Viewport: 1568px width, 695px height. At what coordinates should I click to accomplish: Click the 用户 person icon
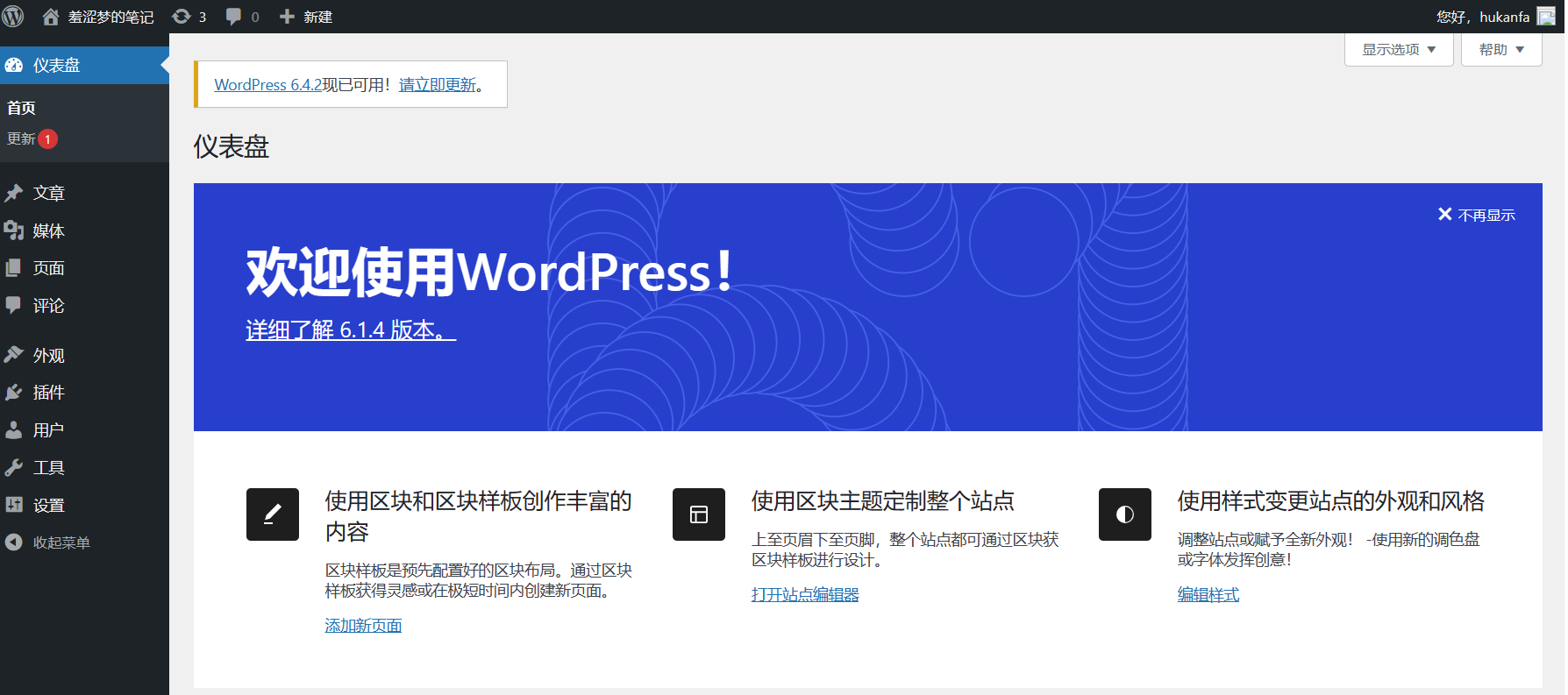pyautogui.click(x=14, y=429)
